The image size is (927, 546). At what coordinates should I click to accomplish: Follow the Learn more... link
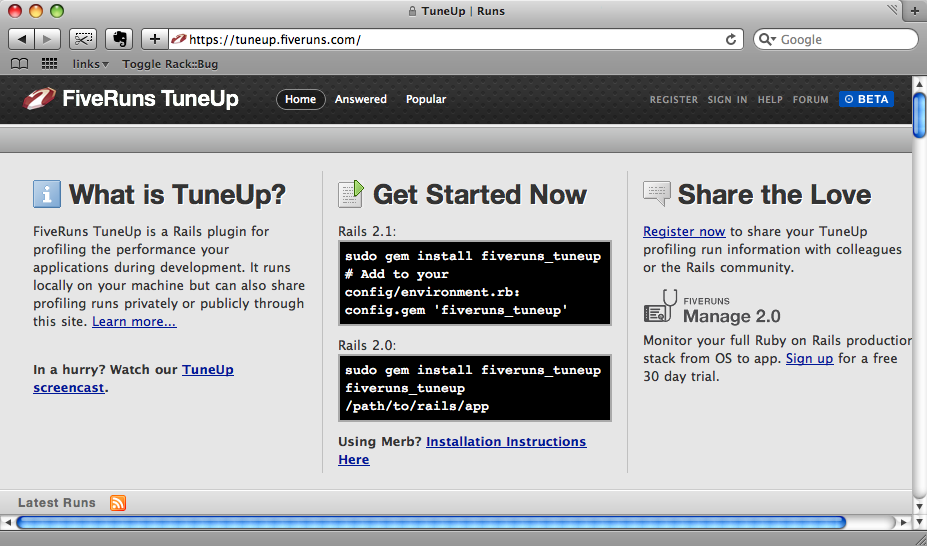134,321
